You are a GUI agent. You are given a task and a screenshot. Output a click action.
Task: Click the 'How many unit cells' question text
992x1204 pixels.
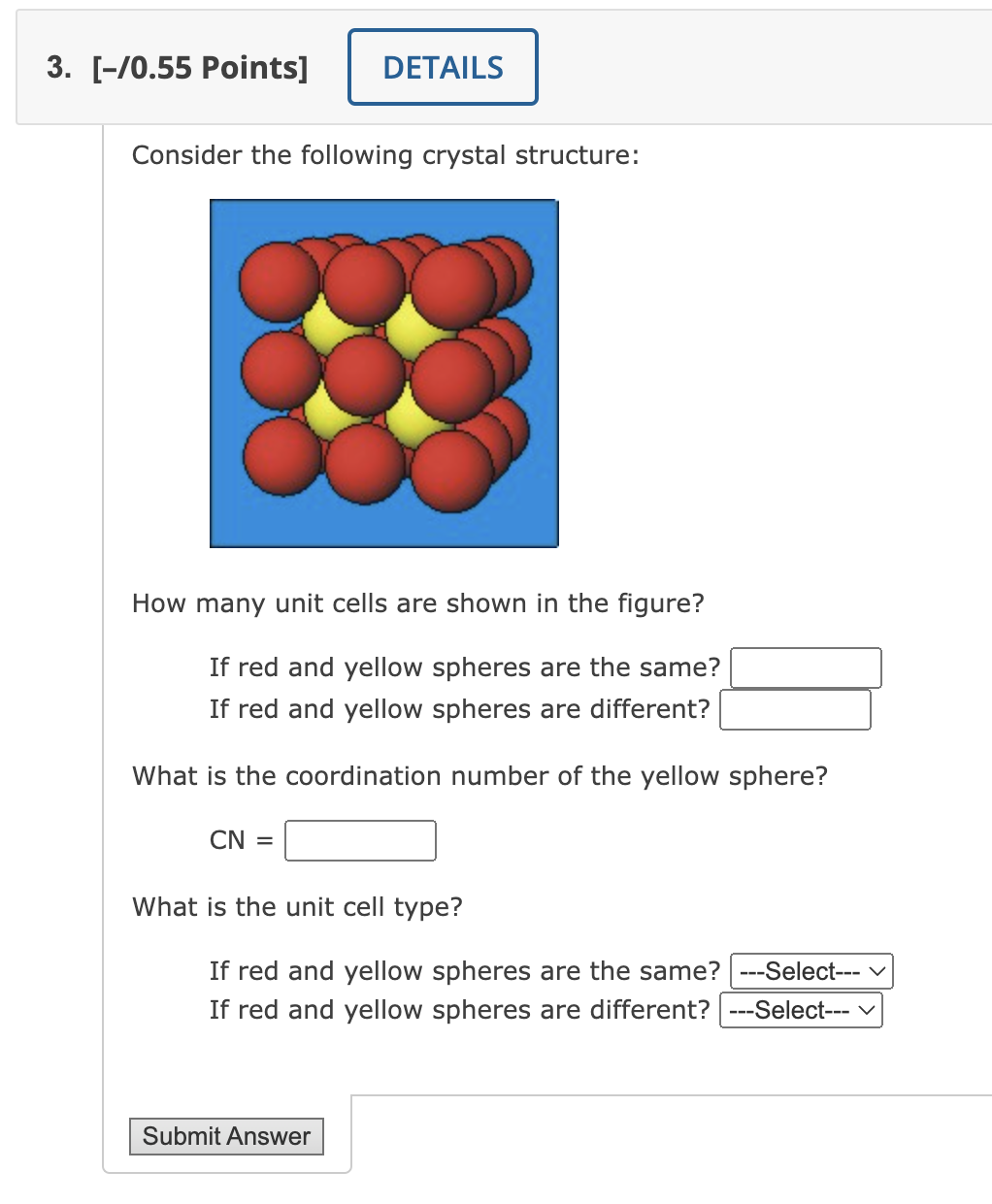coord(417,602)
